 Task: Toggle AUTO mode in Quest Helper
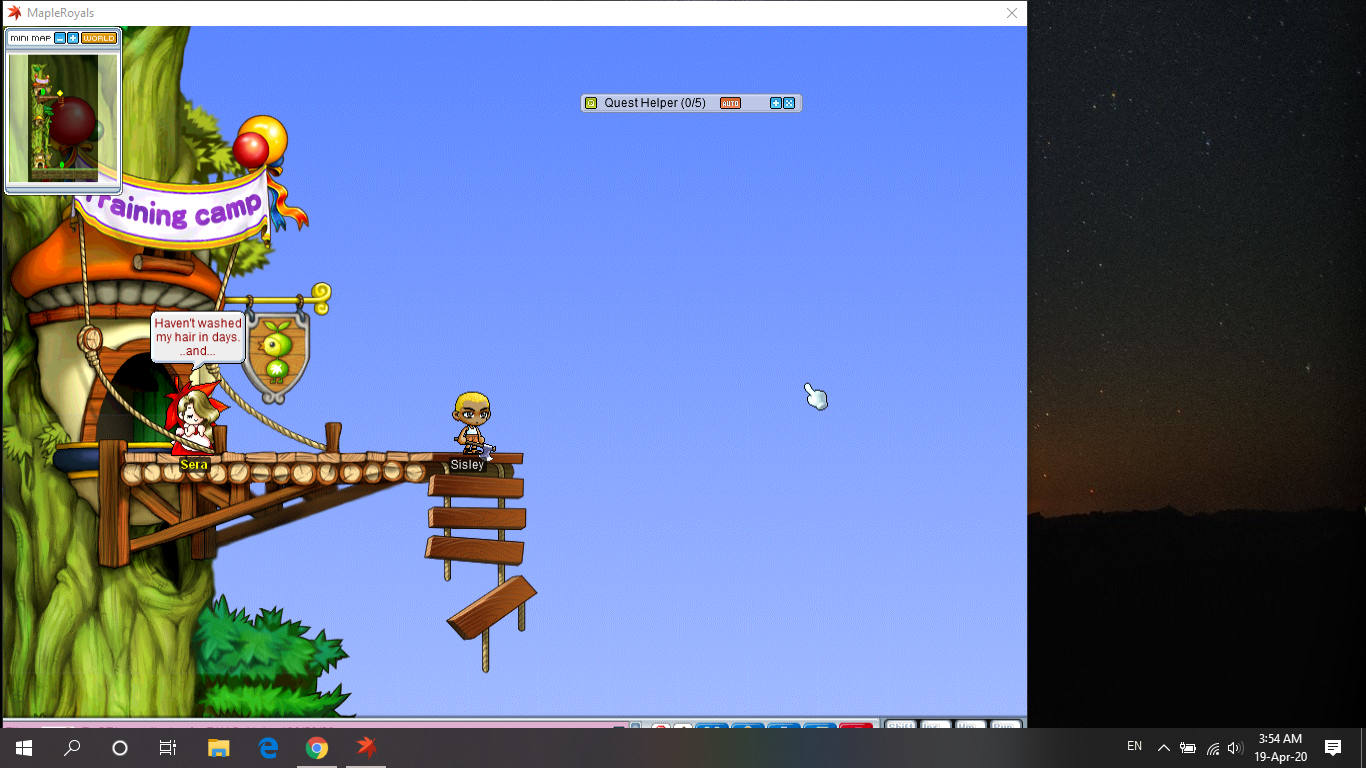(730, 103)
